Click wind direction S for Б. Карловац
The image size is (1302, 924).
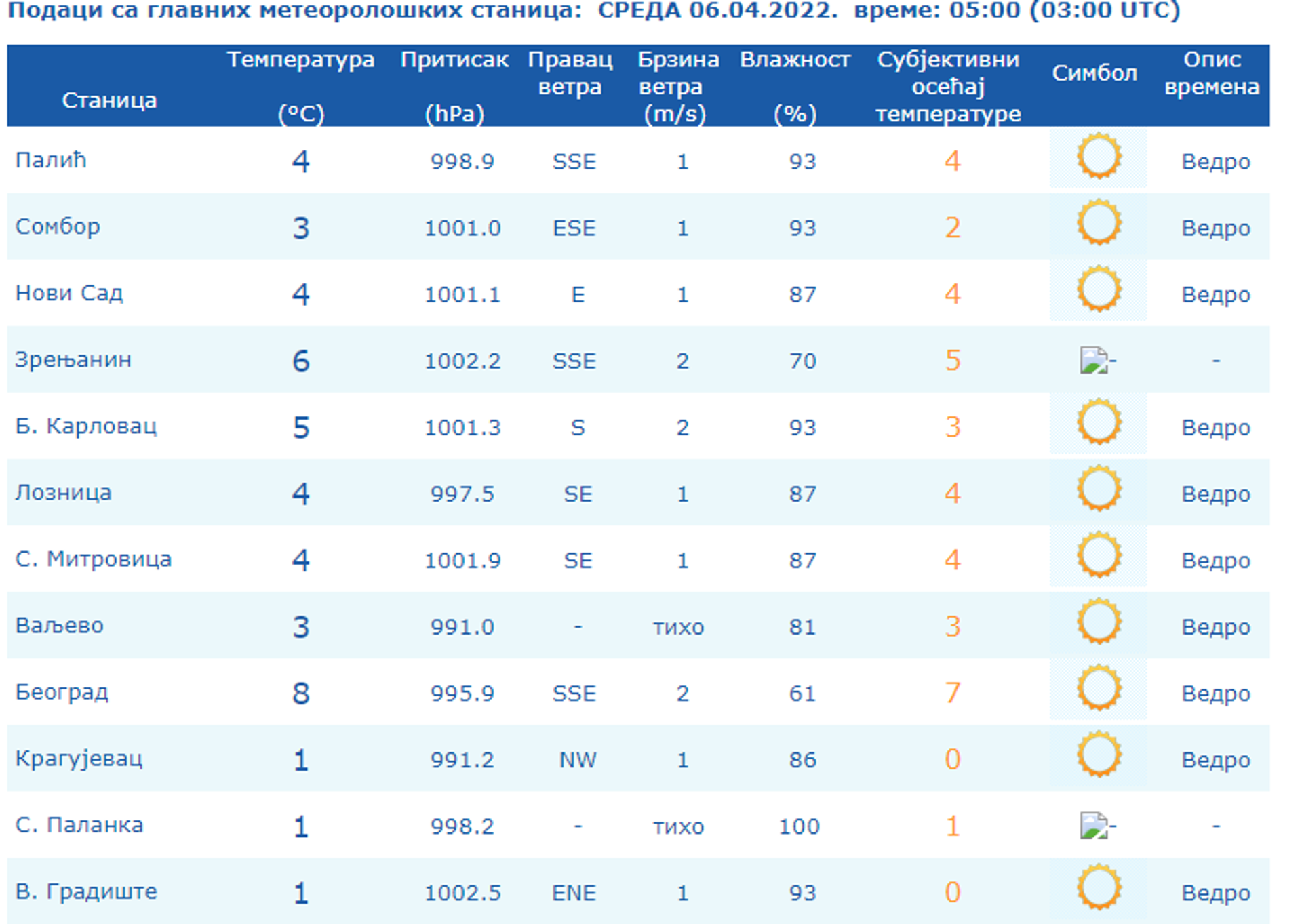pos(578,427)
